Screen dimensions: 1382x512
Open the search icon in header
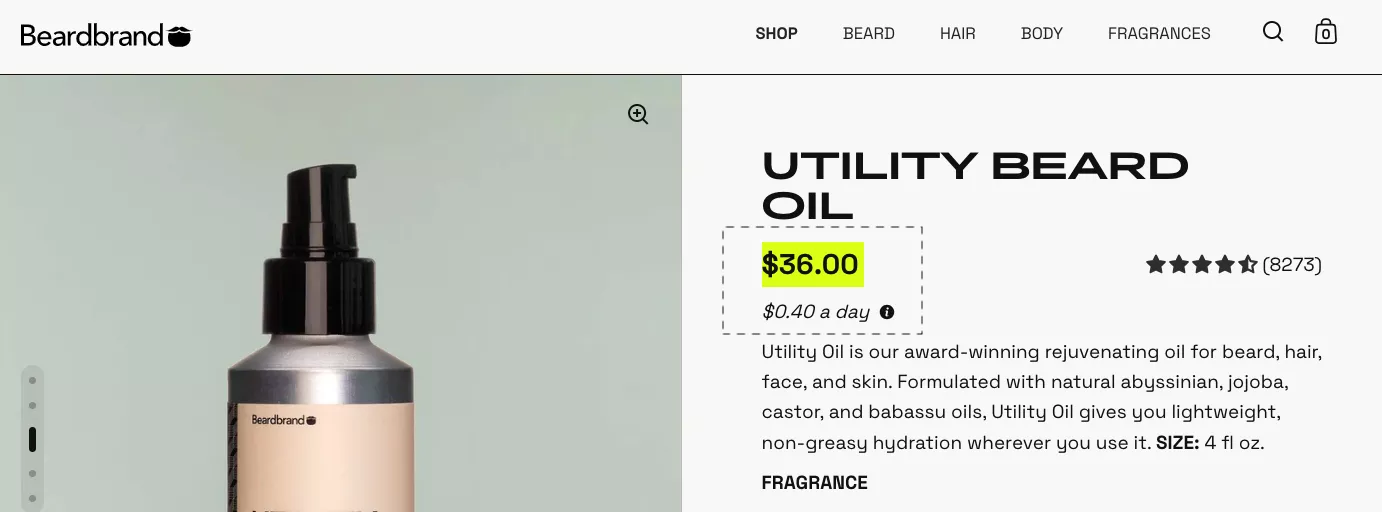tap(1272, 32)
